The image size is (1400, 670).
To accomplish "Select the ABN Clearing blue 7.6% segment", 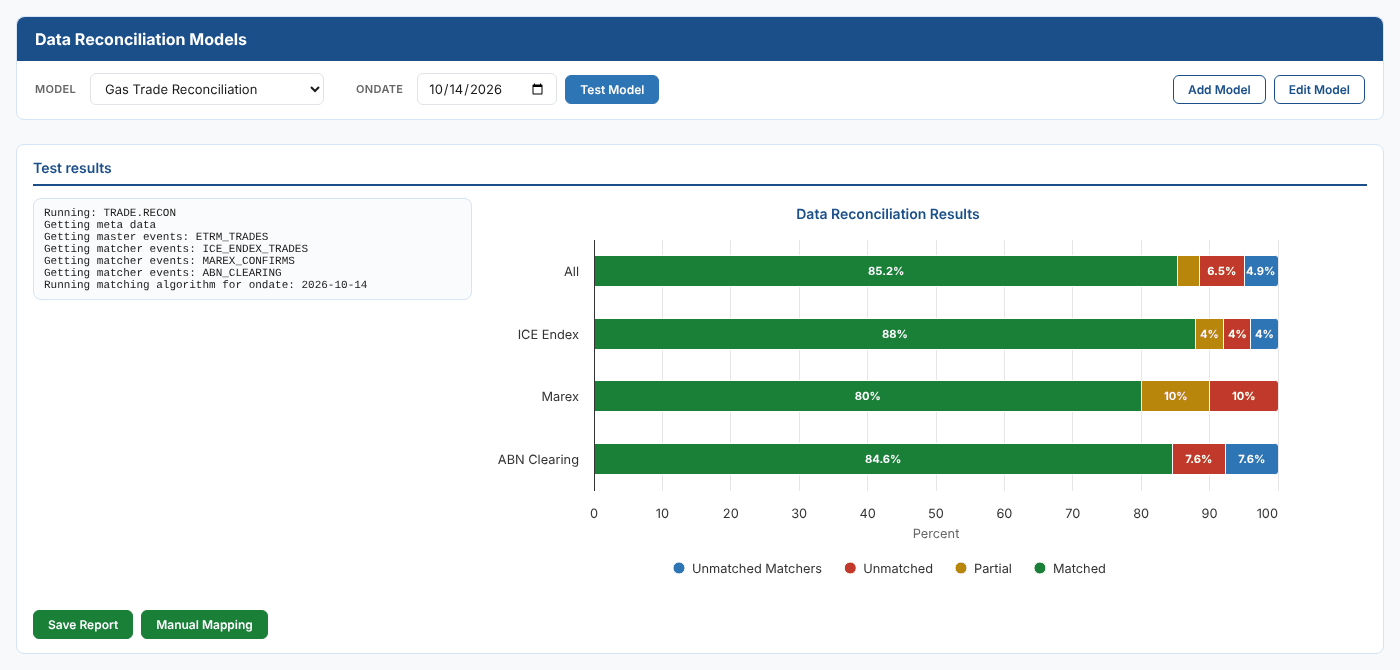I will 1252,459.
